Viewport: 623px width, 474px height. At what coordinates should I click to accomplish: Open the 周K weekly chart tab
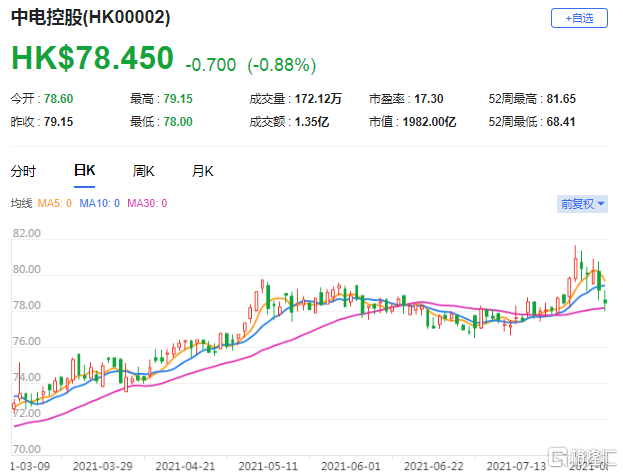144,170
